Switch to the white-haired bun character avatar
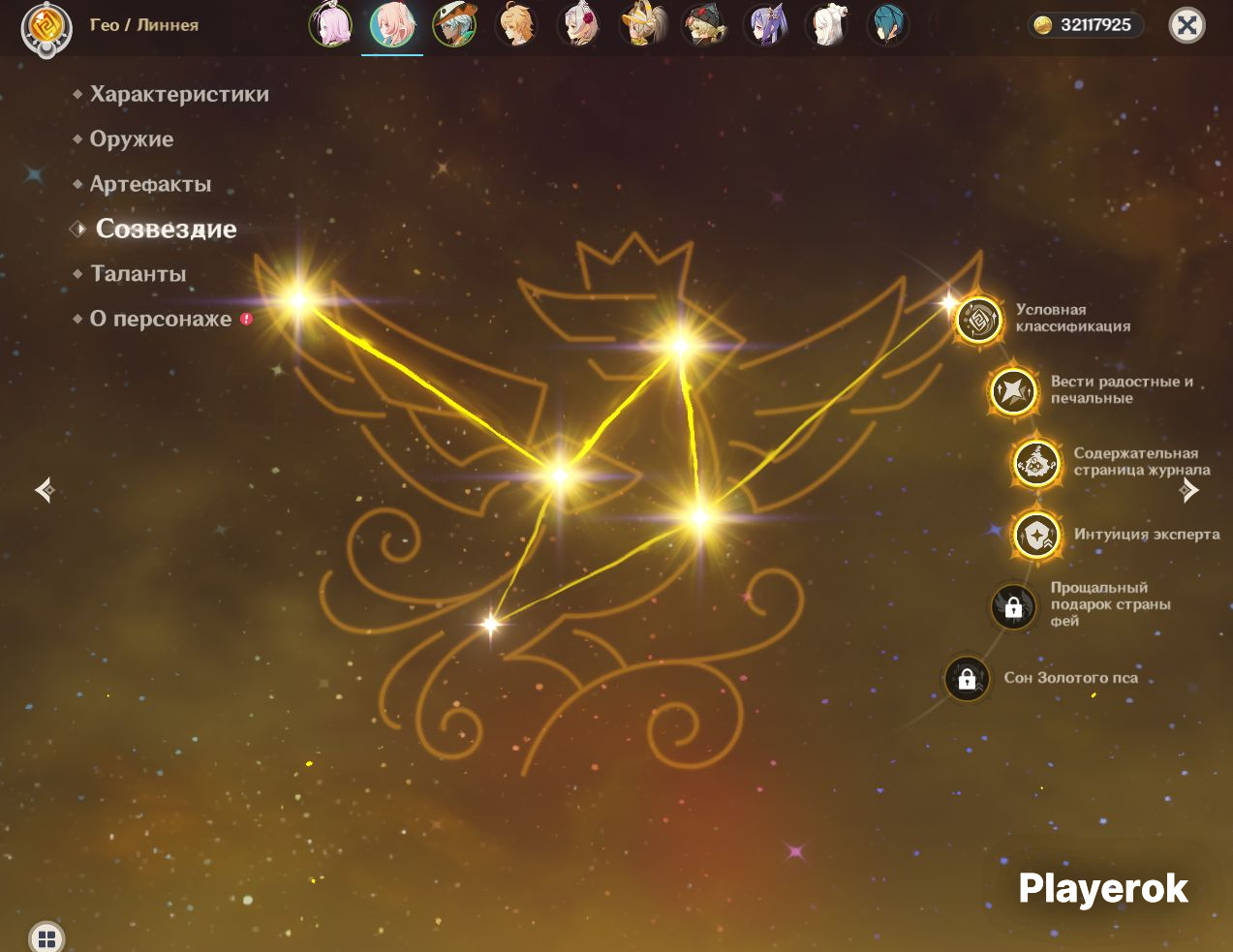The height and width of the screenshot is (952, 1233). pos(827,24)
